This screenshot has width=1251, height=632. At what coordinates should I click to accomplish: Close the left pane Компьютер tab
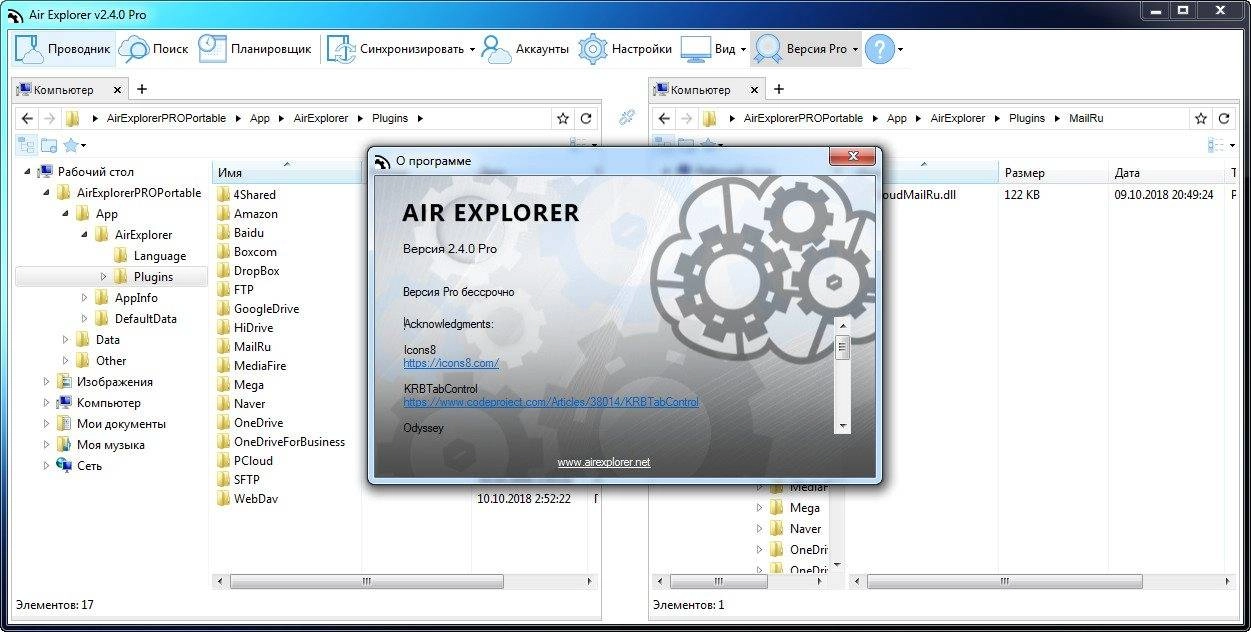[x=118, y=90]
